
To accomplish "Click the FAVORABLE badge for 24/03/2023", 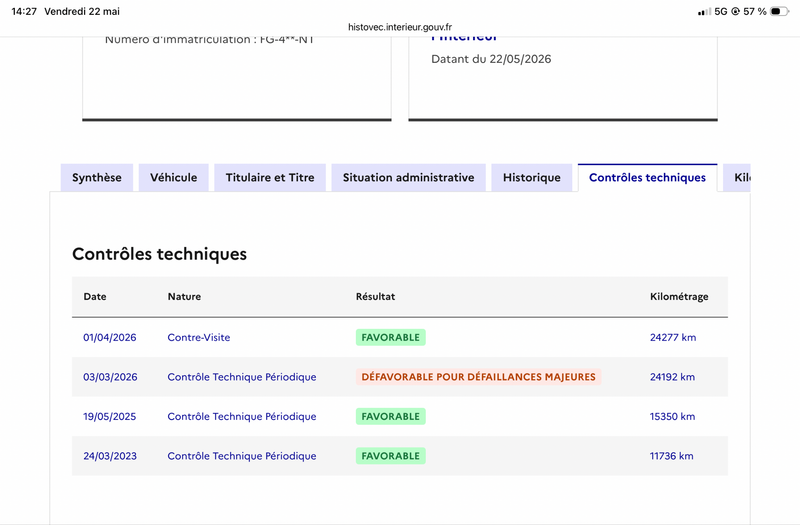I will pyautogui.click(x=391, y=456).
